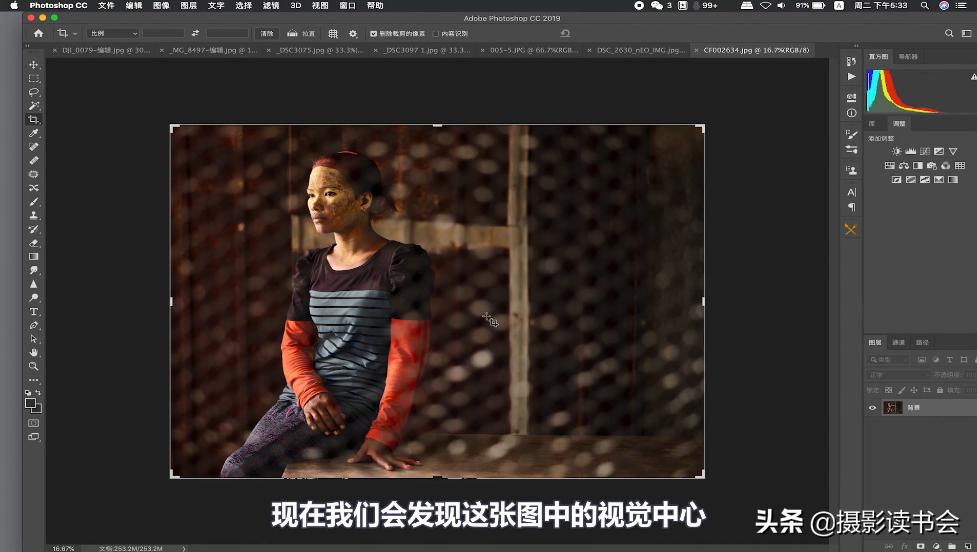Add Color Balance adjustment
Image resolution: width=977 pixels, height=552 pixels.
903,166
